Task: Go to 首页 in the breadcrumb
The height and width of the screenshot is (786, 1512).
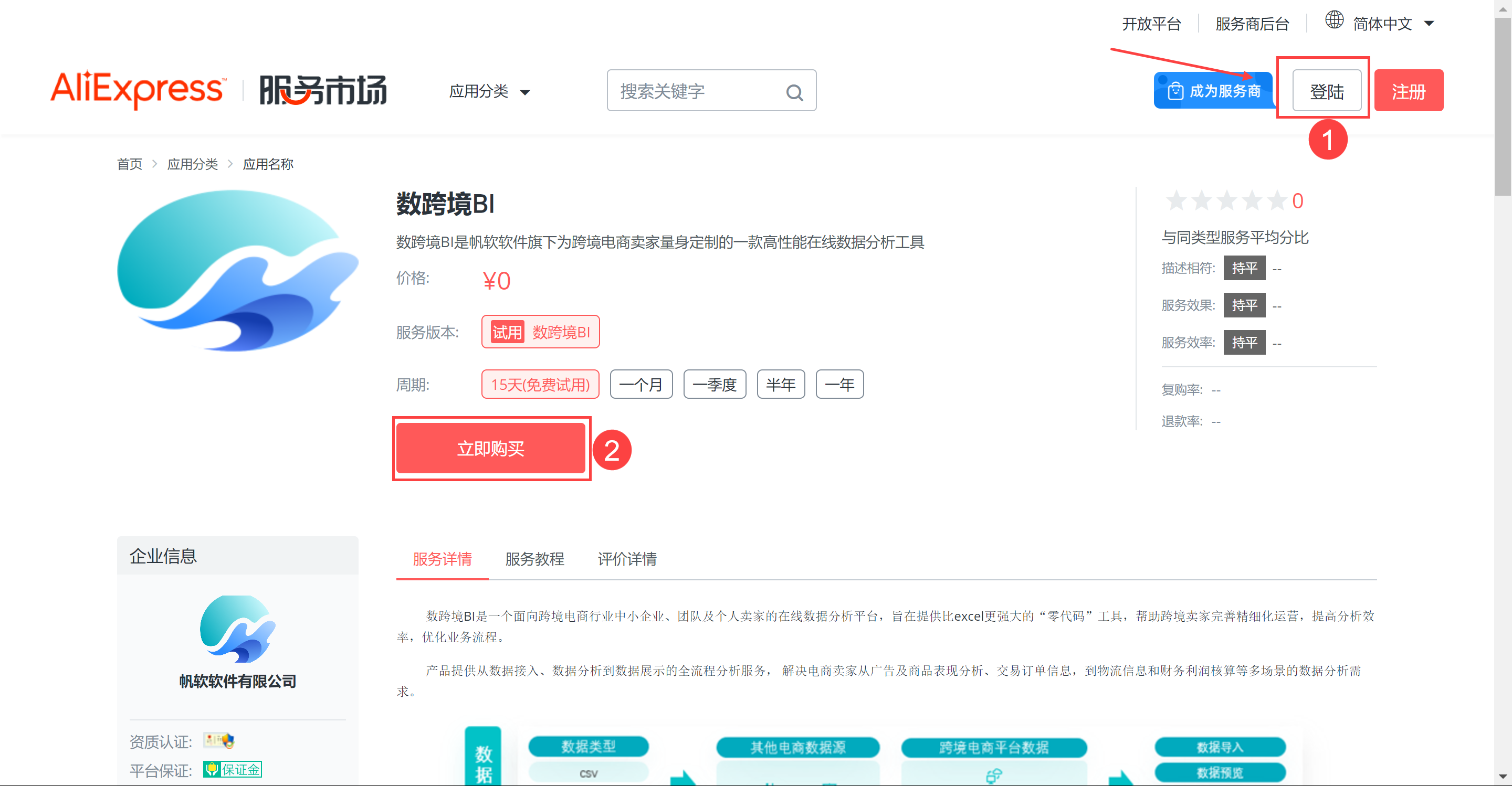Action: click(x=129, y=164)
